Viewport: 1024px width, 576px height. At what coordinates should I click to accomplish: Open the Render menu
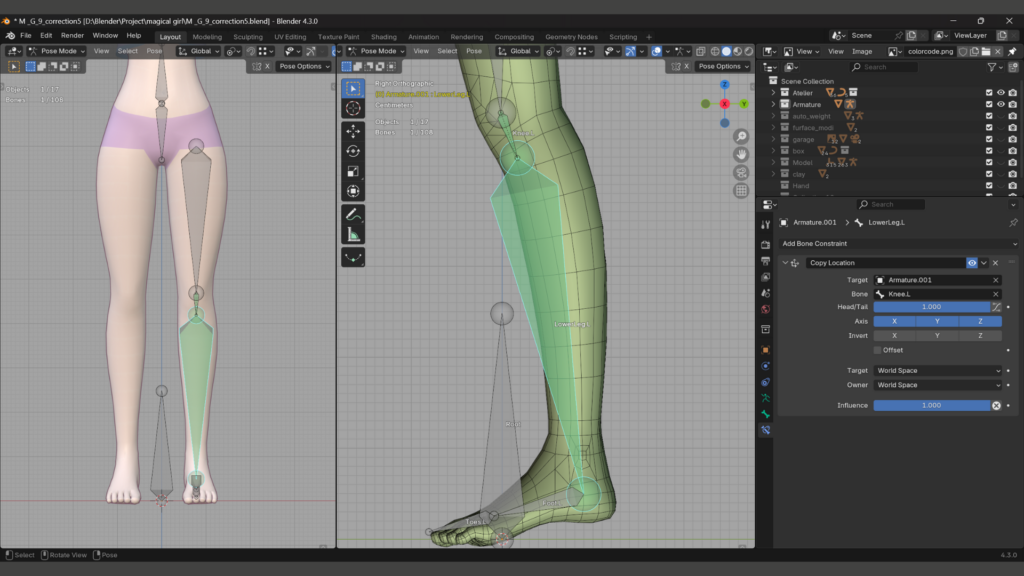pos(72,35)
